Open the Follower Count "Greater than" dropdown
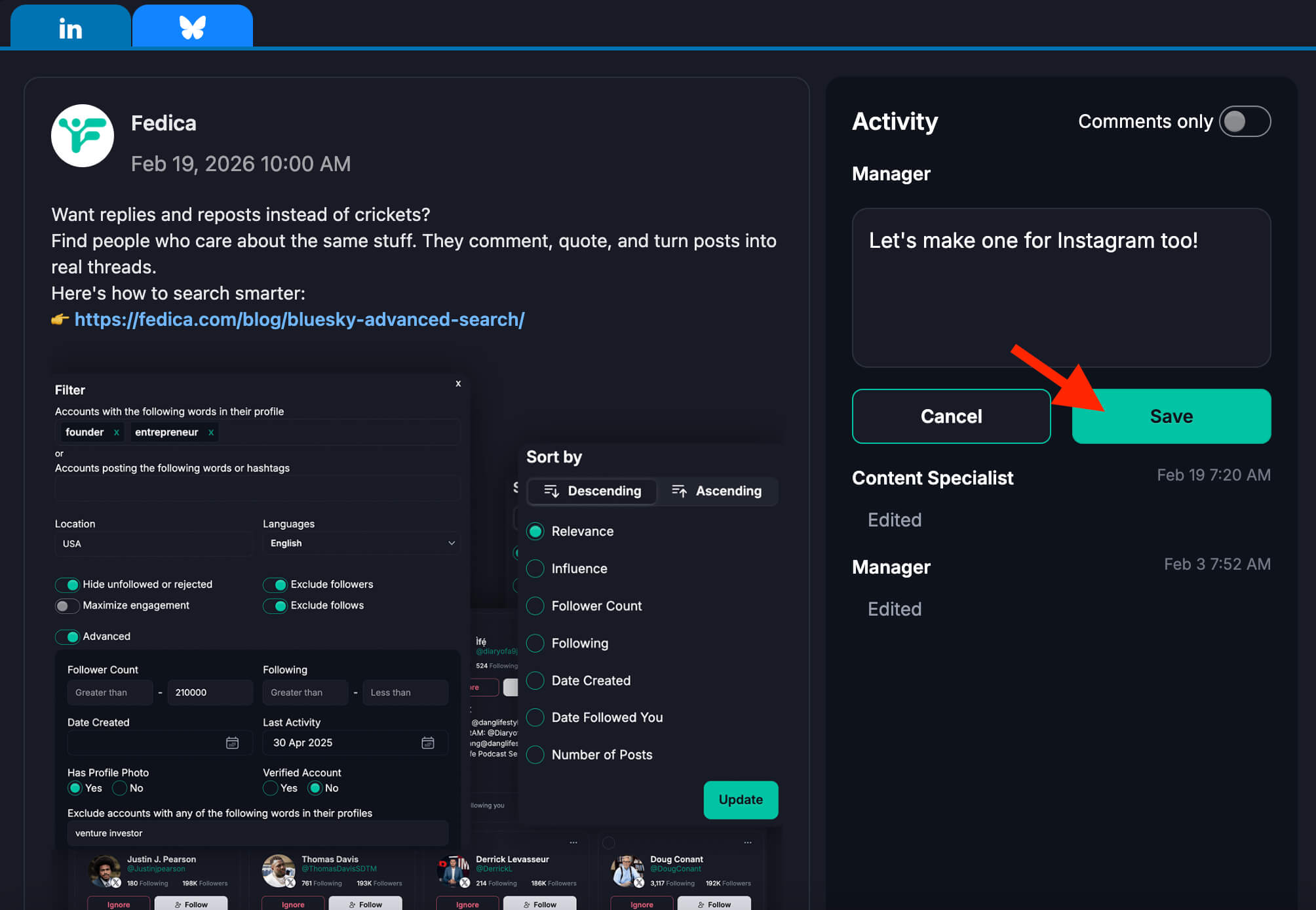The image size is (1316, 910). (x=109, y=692)
